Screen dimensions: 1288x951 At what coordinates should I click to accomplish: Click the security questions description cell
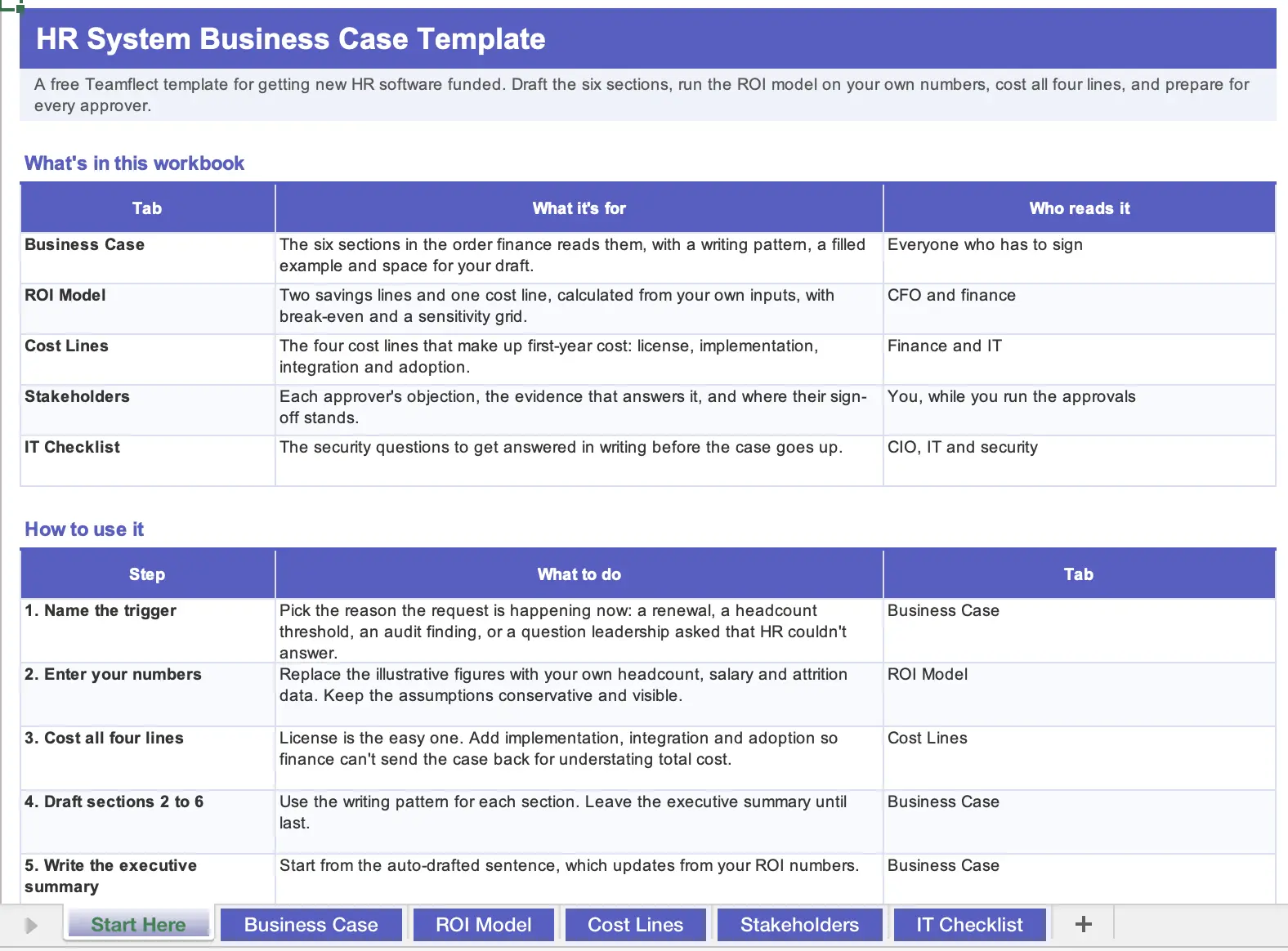click(x=579, y=461)
